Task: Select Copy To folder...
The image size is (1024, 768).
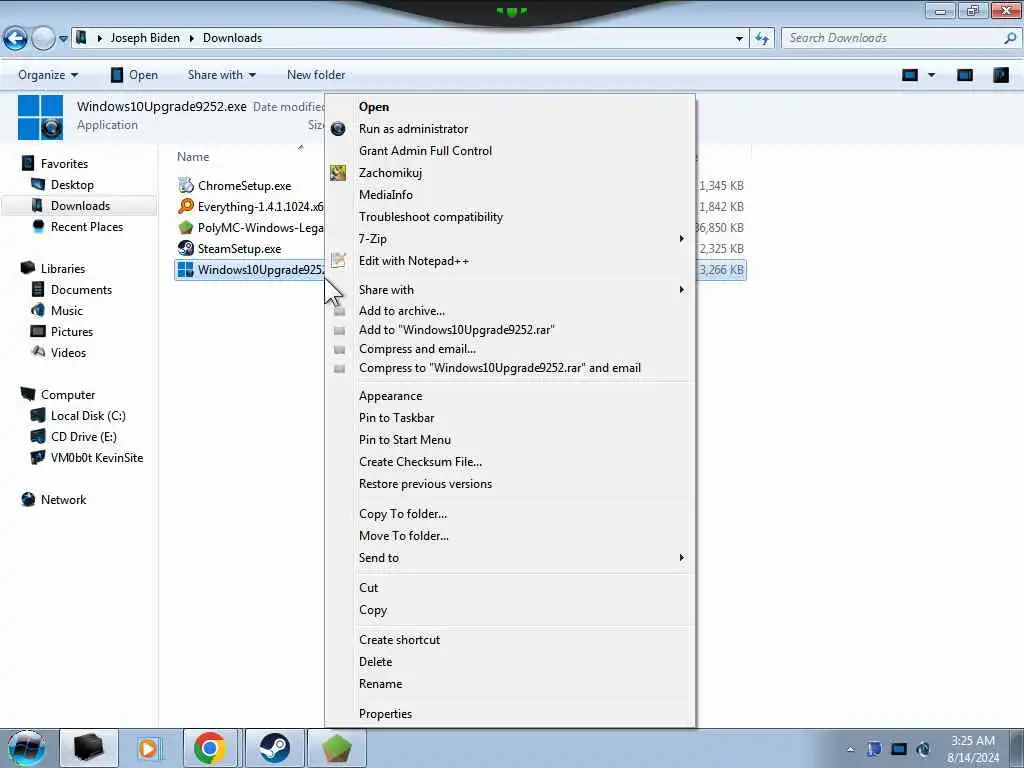Action: 403,514
